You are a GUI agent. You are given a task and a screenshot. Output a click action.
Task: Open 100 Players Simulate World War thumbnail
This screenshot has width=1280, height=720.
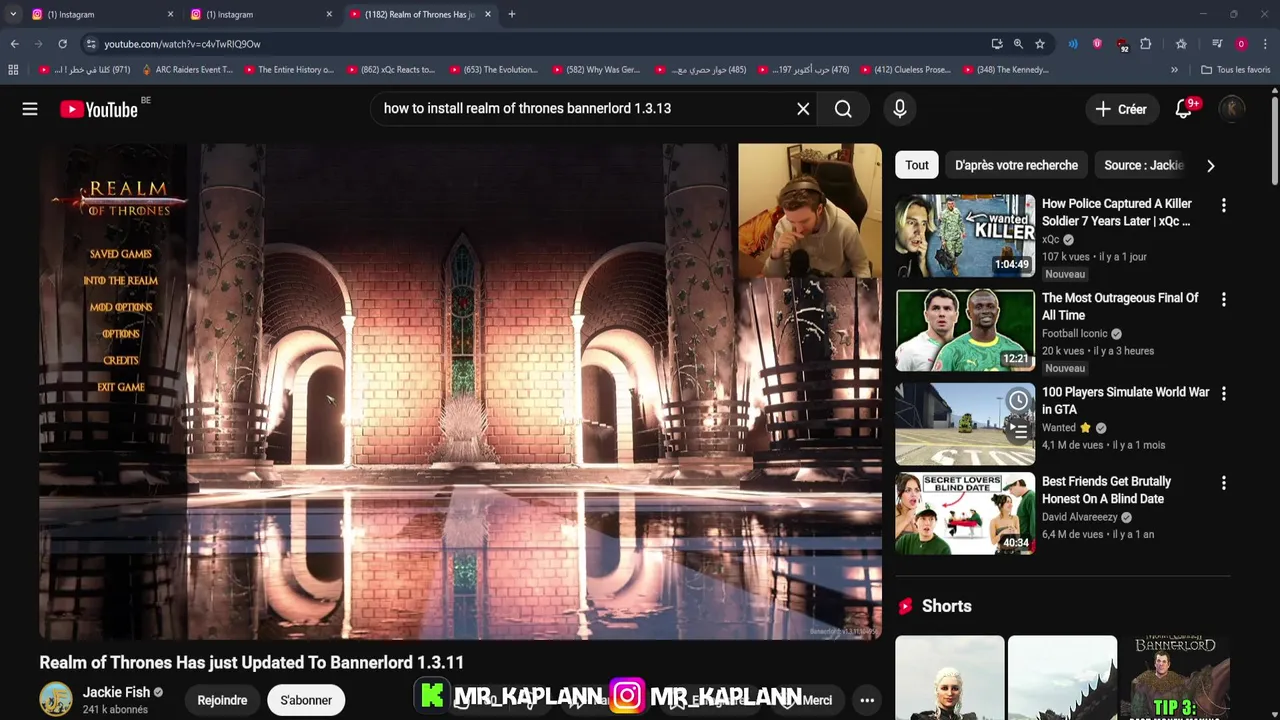click(965, 424)
